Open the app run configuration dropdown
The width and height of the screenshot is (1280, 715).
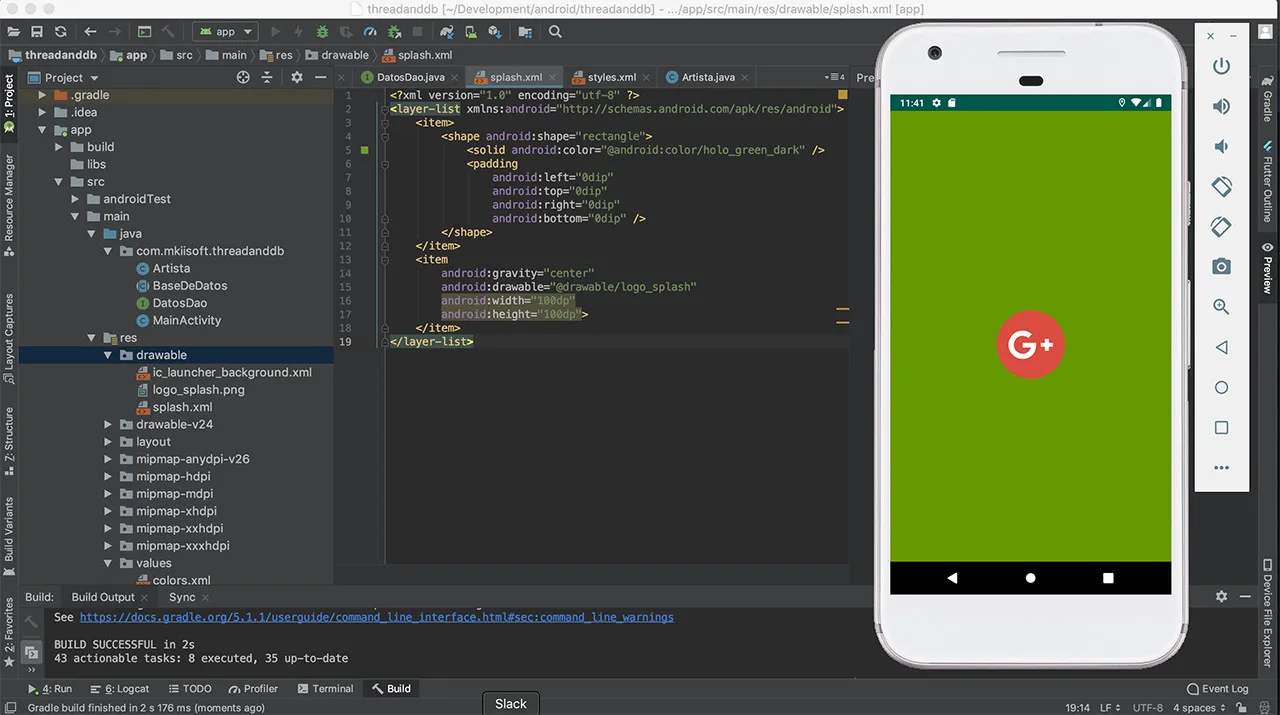pyautogui.click(x=225, y=32)
